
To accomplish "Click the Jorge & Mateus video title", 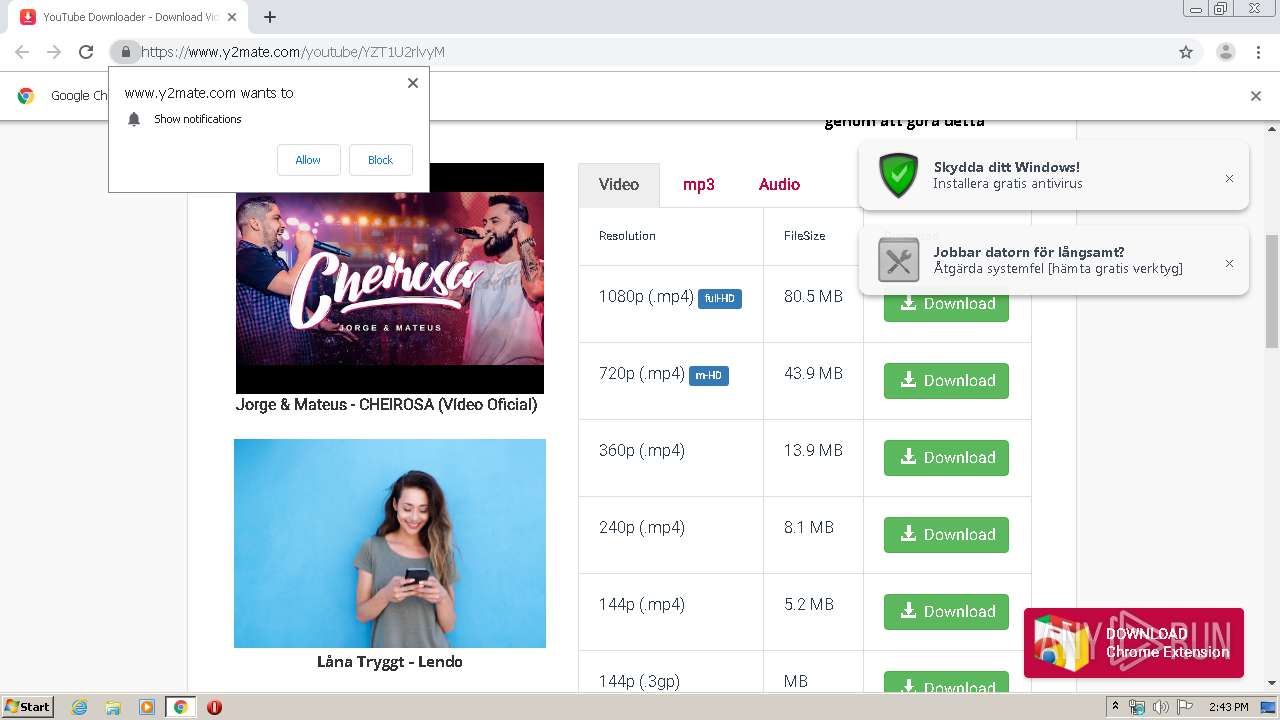I will (386, 405).
